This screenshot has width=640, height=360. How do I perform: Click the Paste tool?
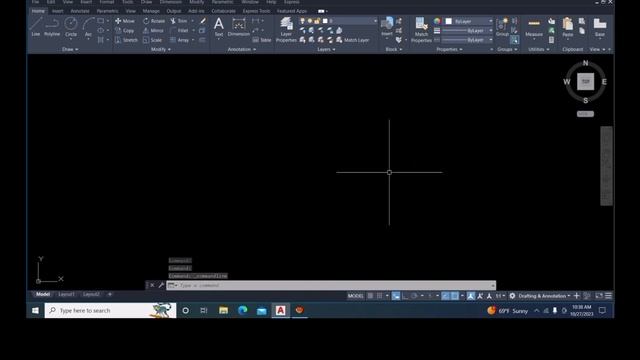567,27
